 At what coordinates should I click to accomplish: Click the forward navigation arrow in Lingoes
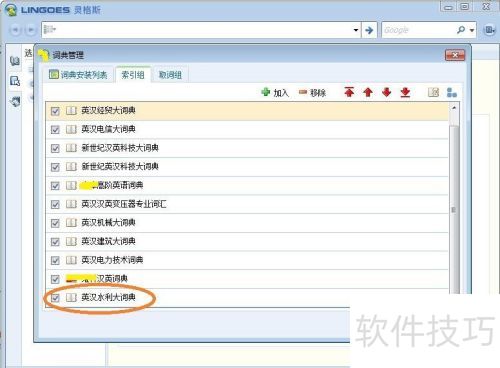coord(30,30)
